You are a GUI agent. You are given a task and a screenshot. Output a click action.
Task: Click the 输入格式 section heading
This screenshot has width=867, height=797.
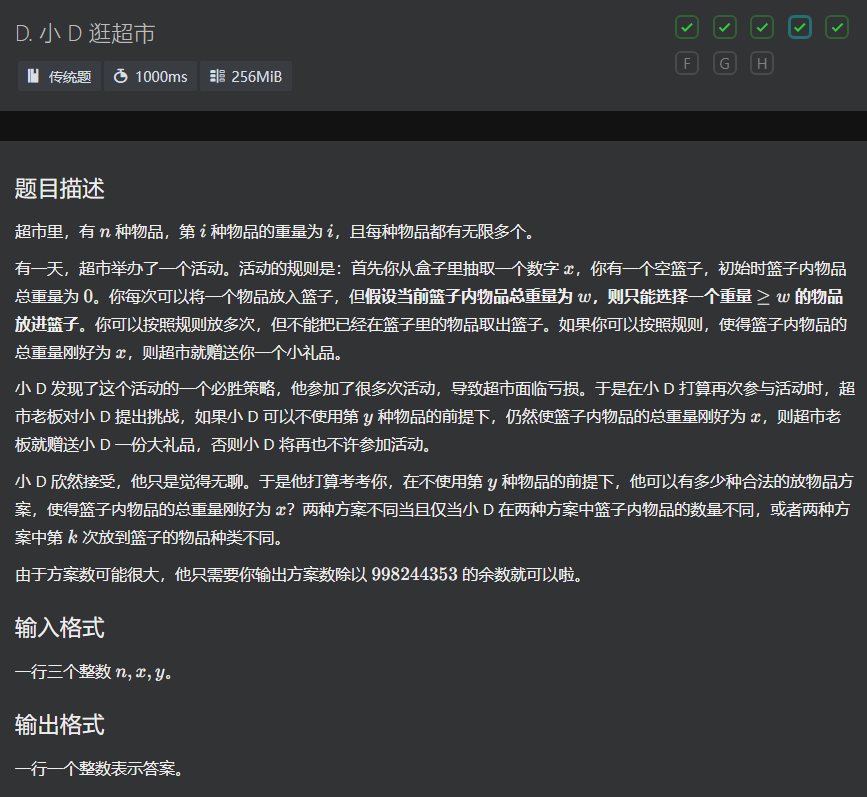coord(60,628)
